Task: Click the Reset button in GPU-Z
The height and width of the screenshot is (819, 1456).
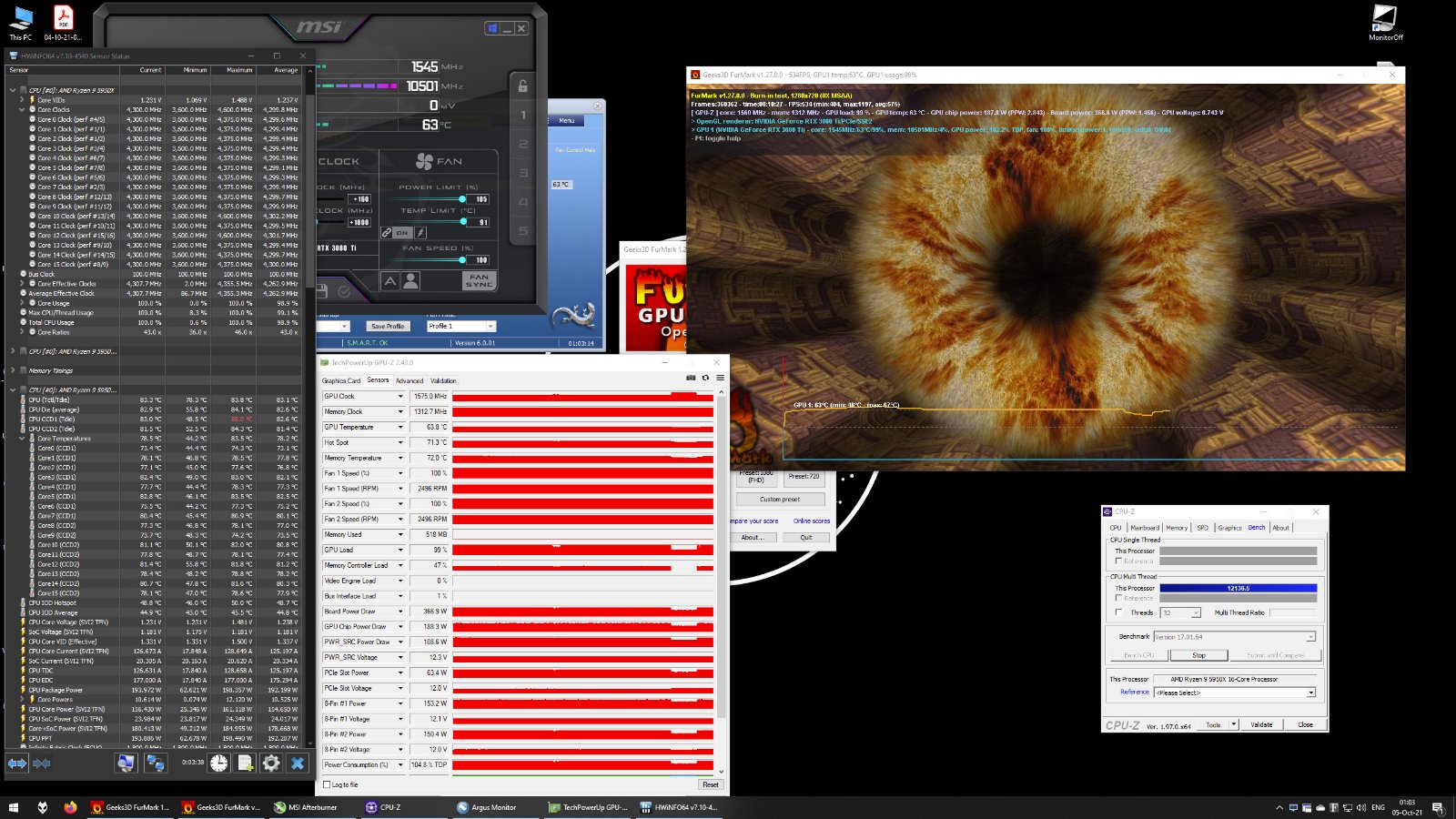Action: coord(710,784)
